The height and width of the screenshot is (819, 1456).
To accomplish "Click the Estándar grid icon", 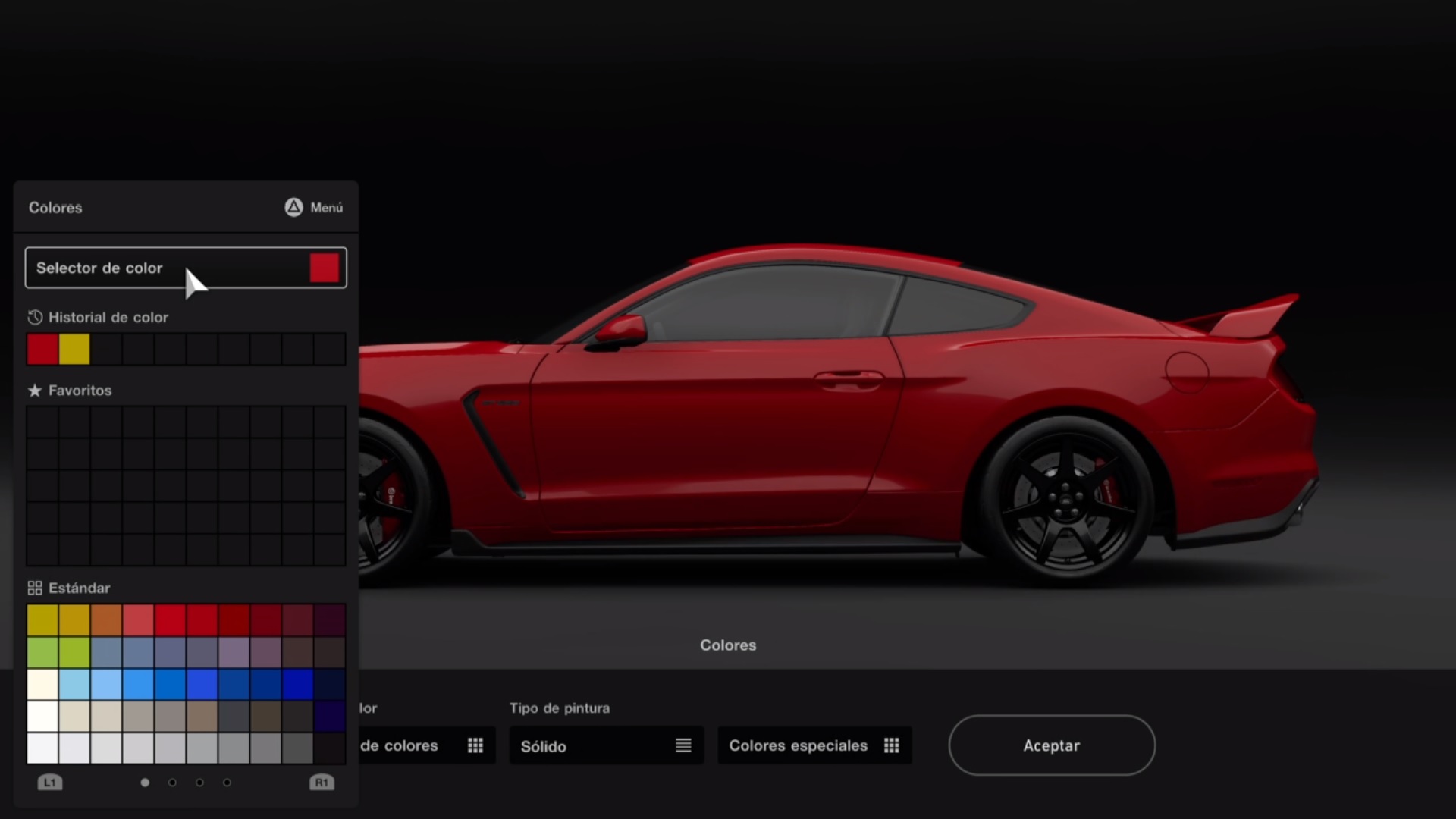I will (34, 587).
